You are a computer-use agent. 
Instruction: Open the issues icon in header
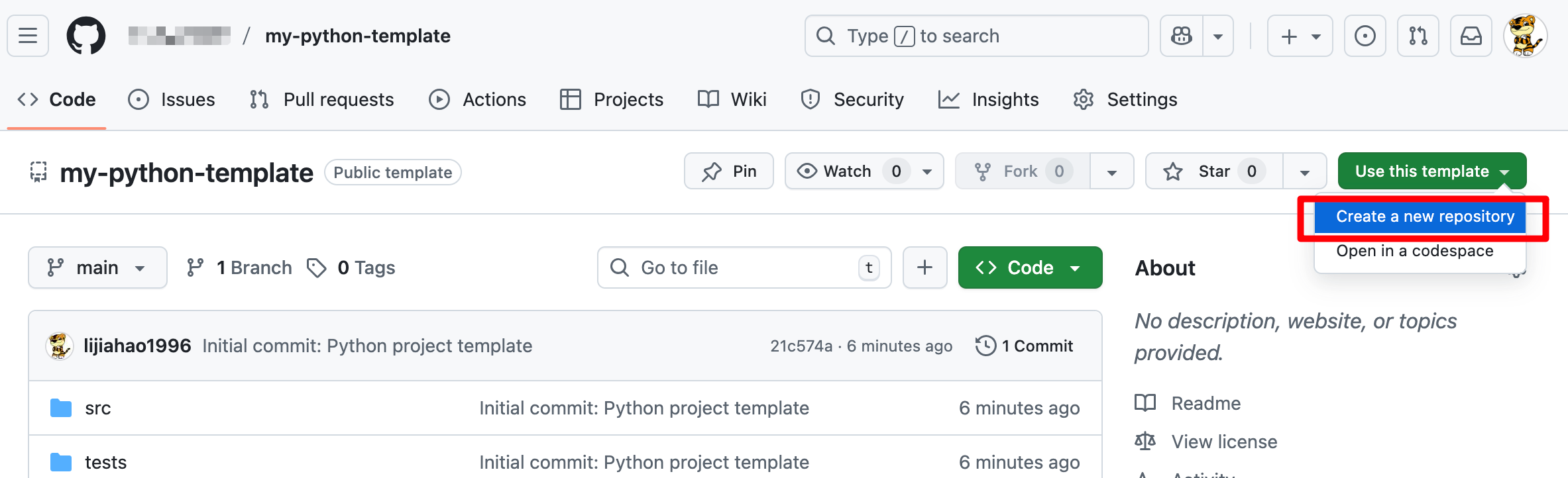pos(1365,36)
